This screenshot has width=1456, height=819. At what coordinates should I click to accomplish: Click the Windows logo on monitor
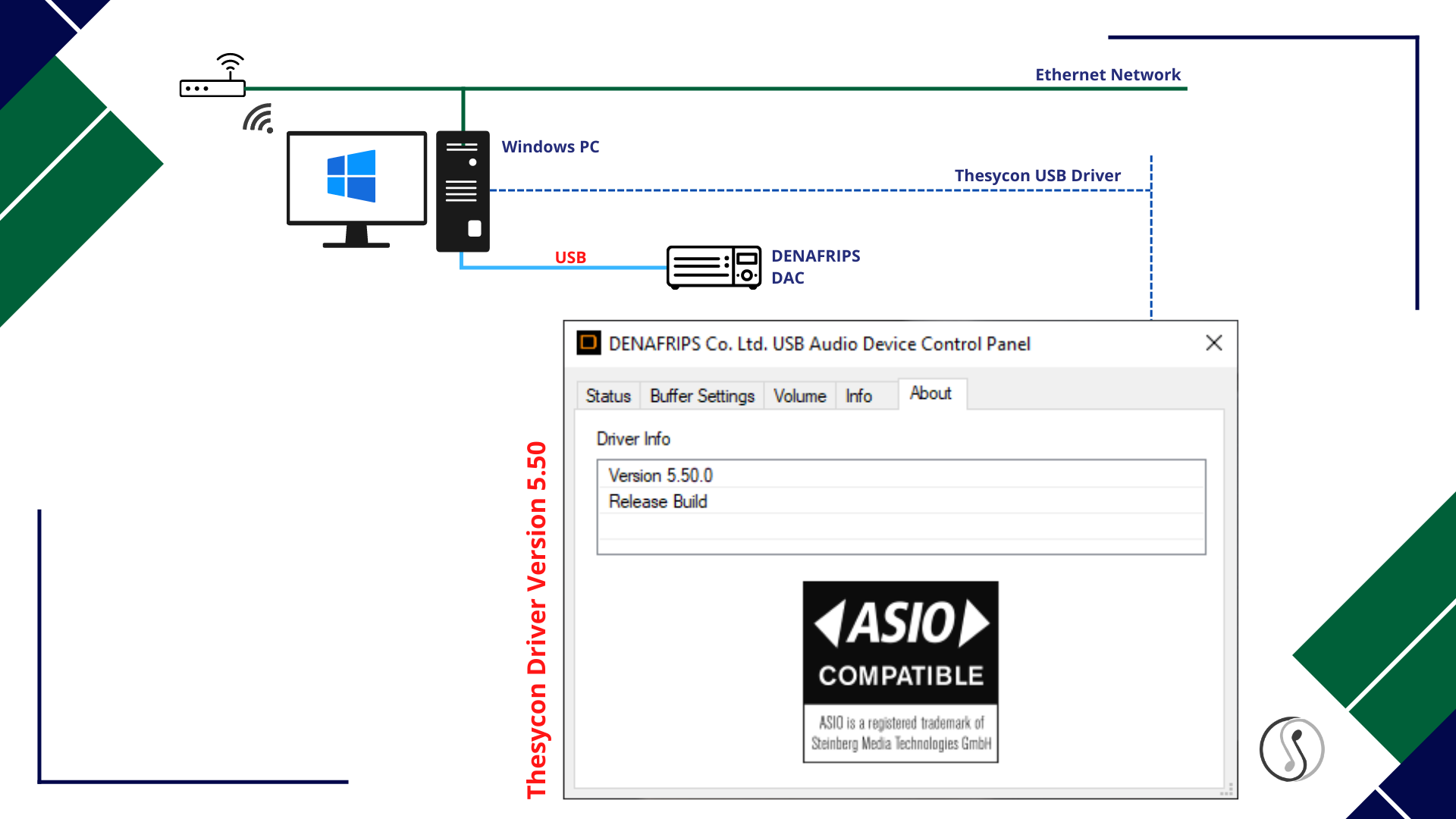click(351, 176)
